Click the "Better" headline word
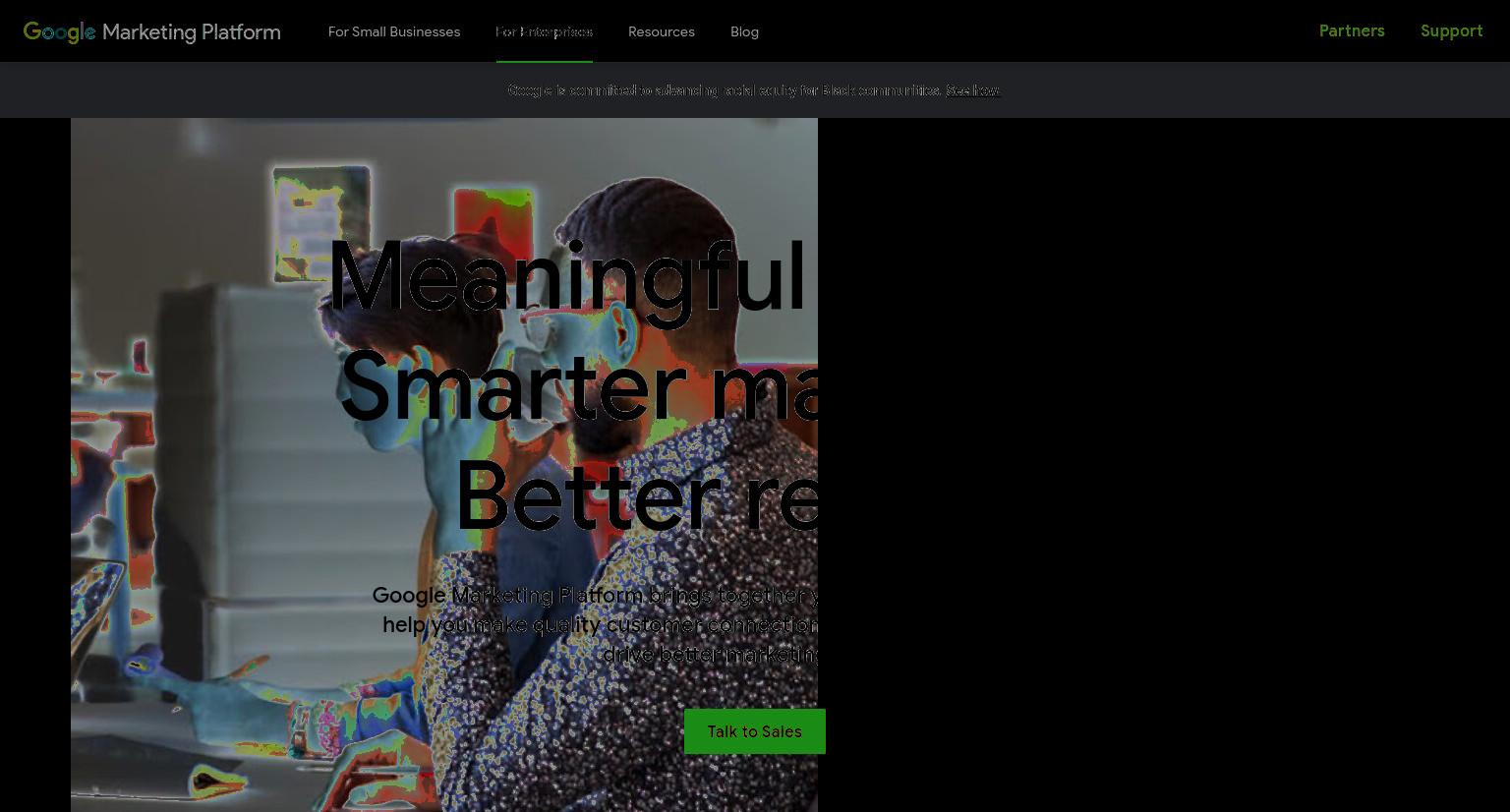1510x812 pixels. click(x=588, y=497)
